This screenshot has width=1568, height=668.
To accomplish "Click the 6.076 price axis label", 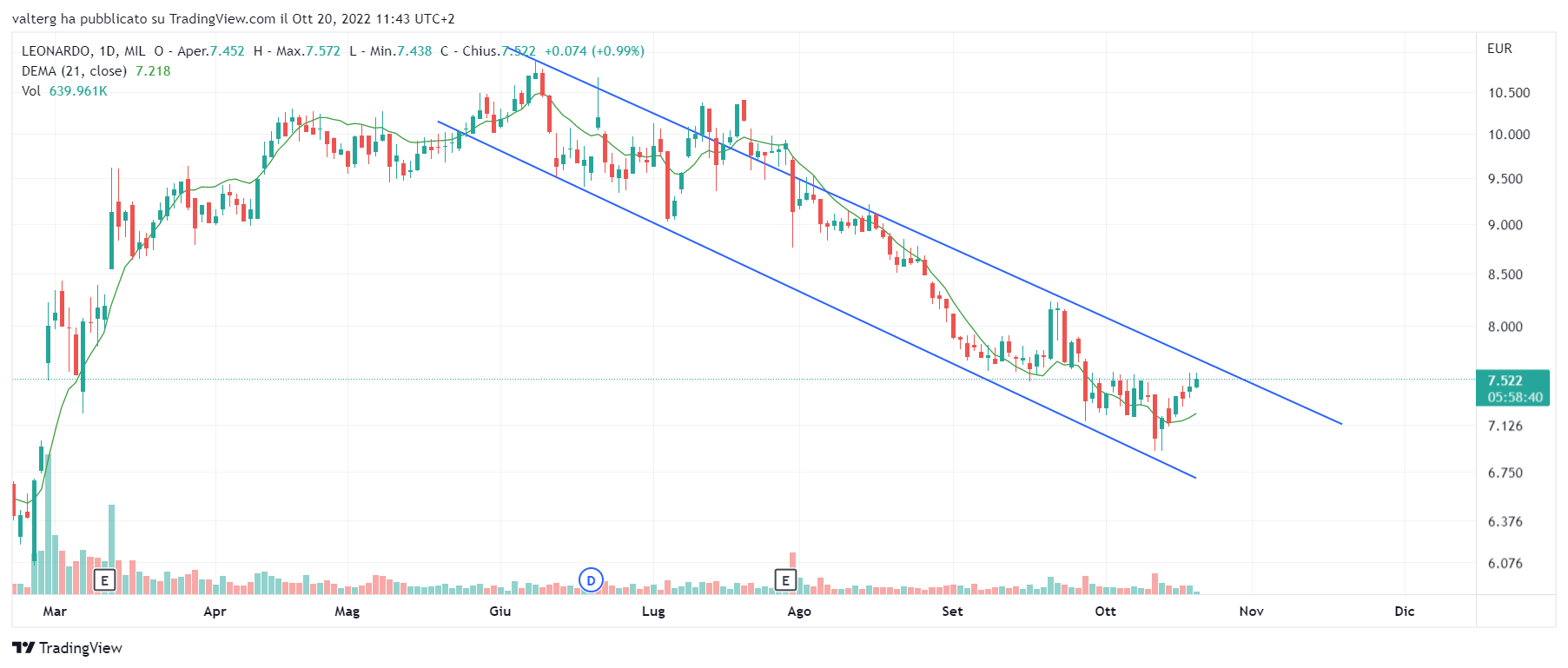I will pos(1505,563).
